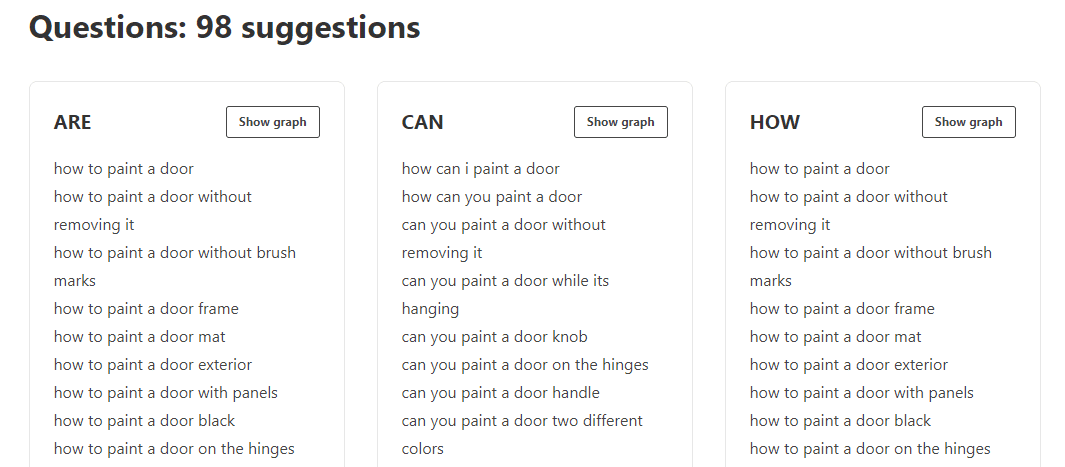Open "door mat" suggestion in HOW card
The width and height of the screenshot is (1065, 467).
[x=836, y=337]
